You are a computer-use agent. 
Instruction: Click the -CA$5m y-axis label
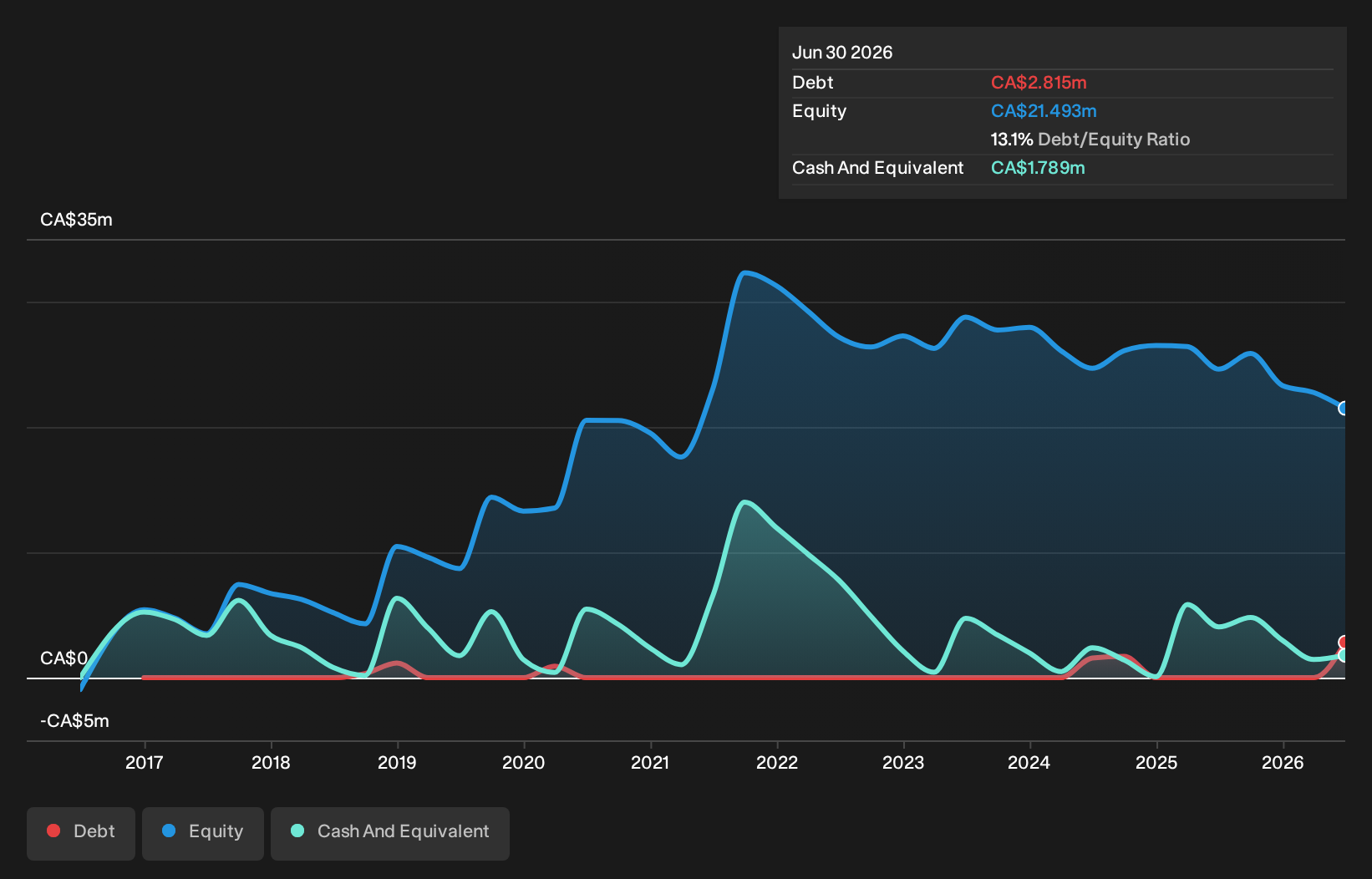(x=74, y=721)
